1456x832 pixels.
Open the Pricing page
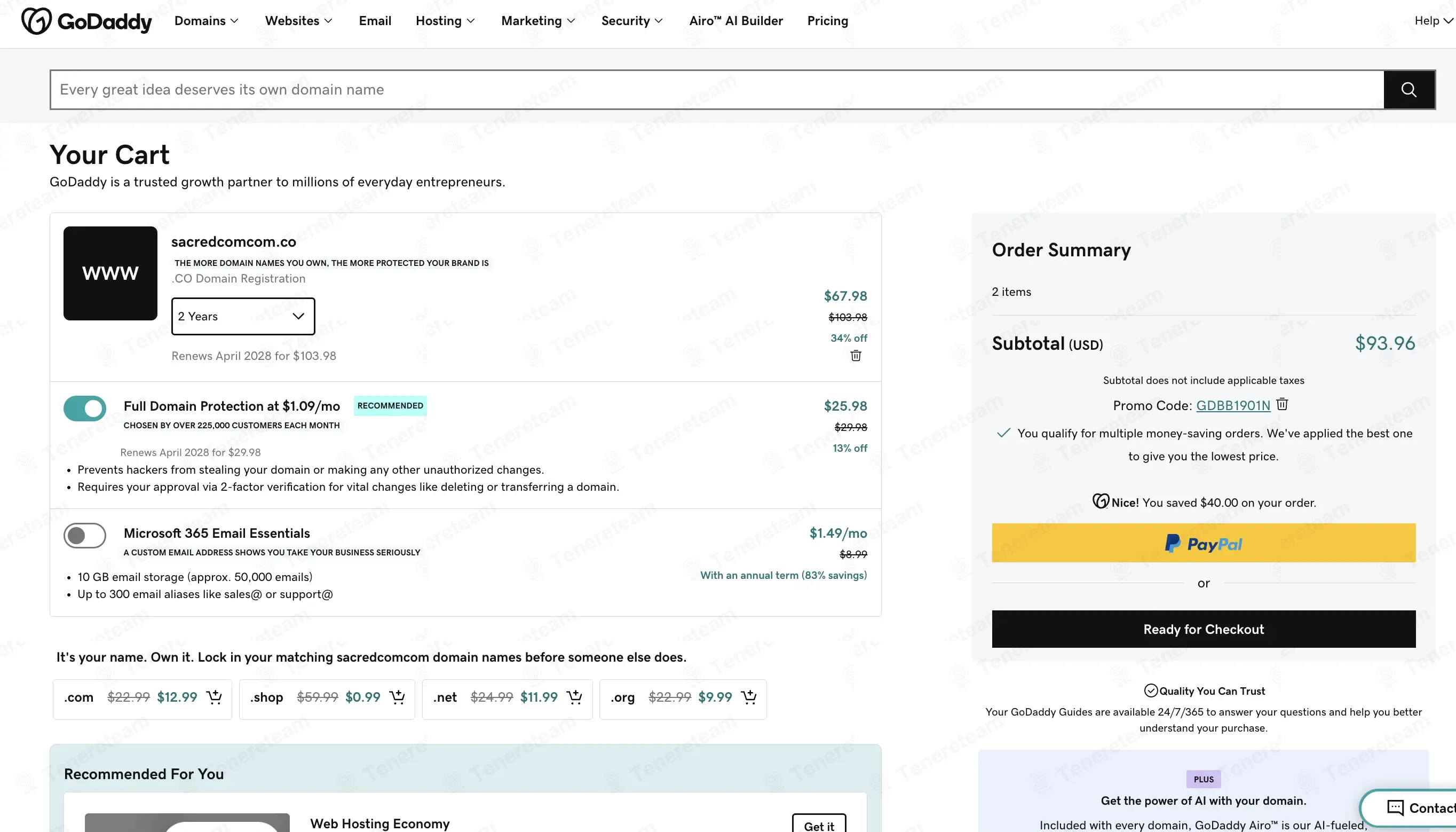[828, 21]
